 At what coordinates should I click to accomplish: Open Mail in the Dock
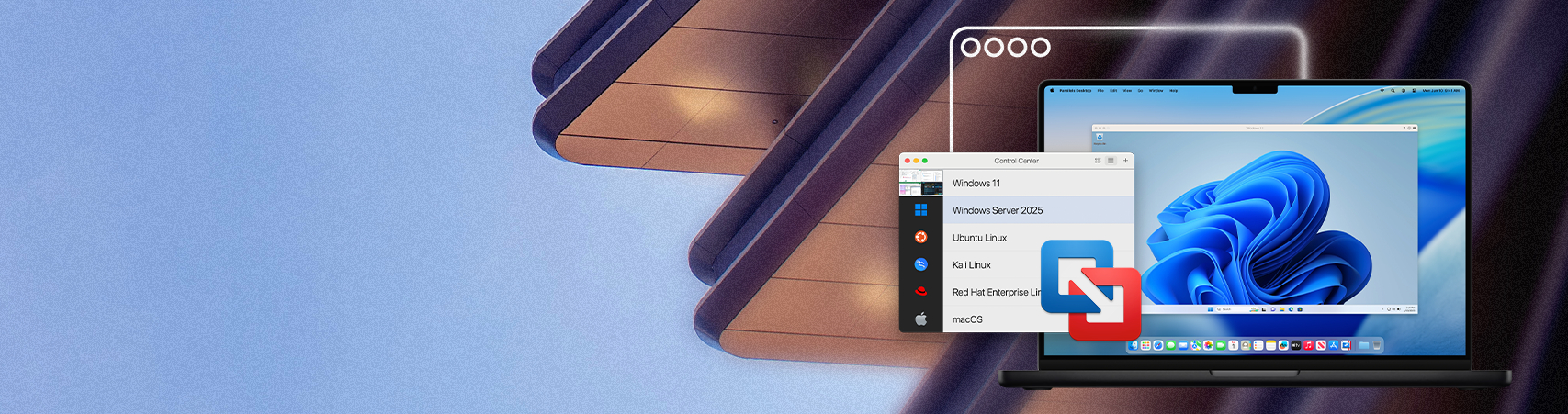point(1183,345)
